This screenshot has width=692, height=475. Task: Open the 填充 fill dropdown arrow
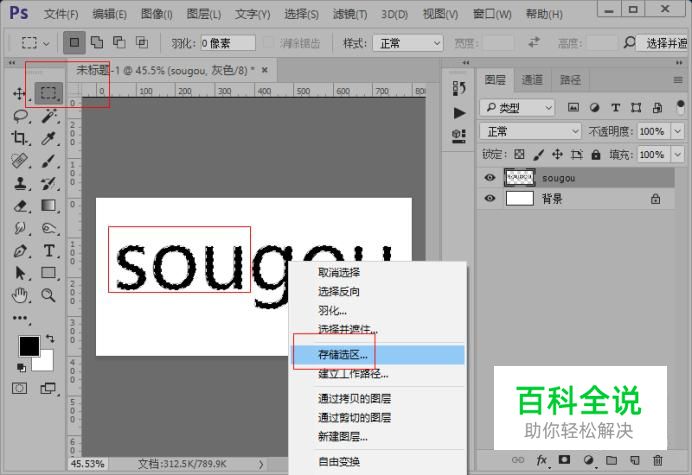pyautogui.click(x=677, y=155)
